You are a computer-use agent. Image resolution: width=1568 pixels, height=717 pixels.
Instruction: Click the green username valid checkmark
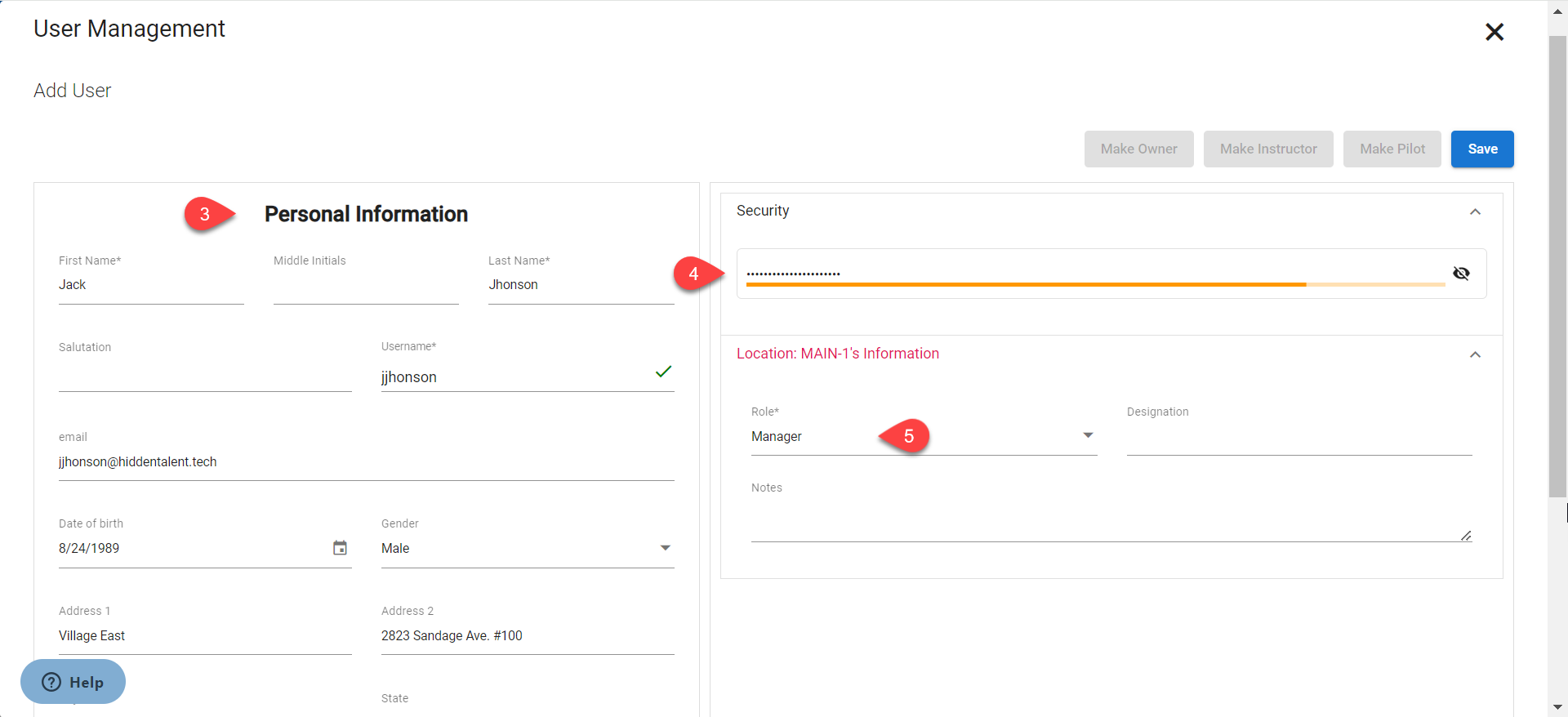[x=663, y=372]
